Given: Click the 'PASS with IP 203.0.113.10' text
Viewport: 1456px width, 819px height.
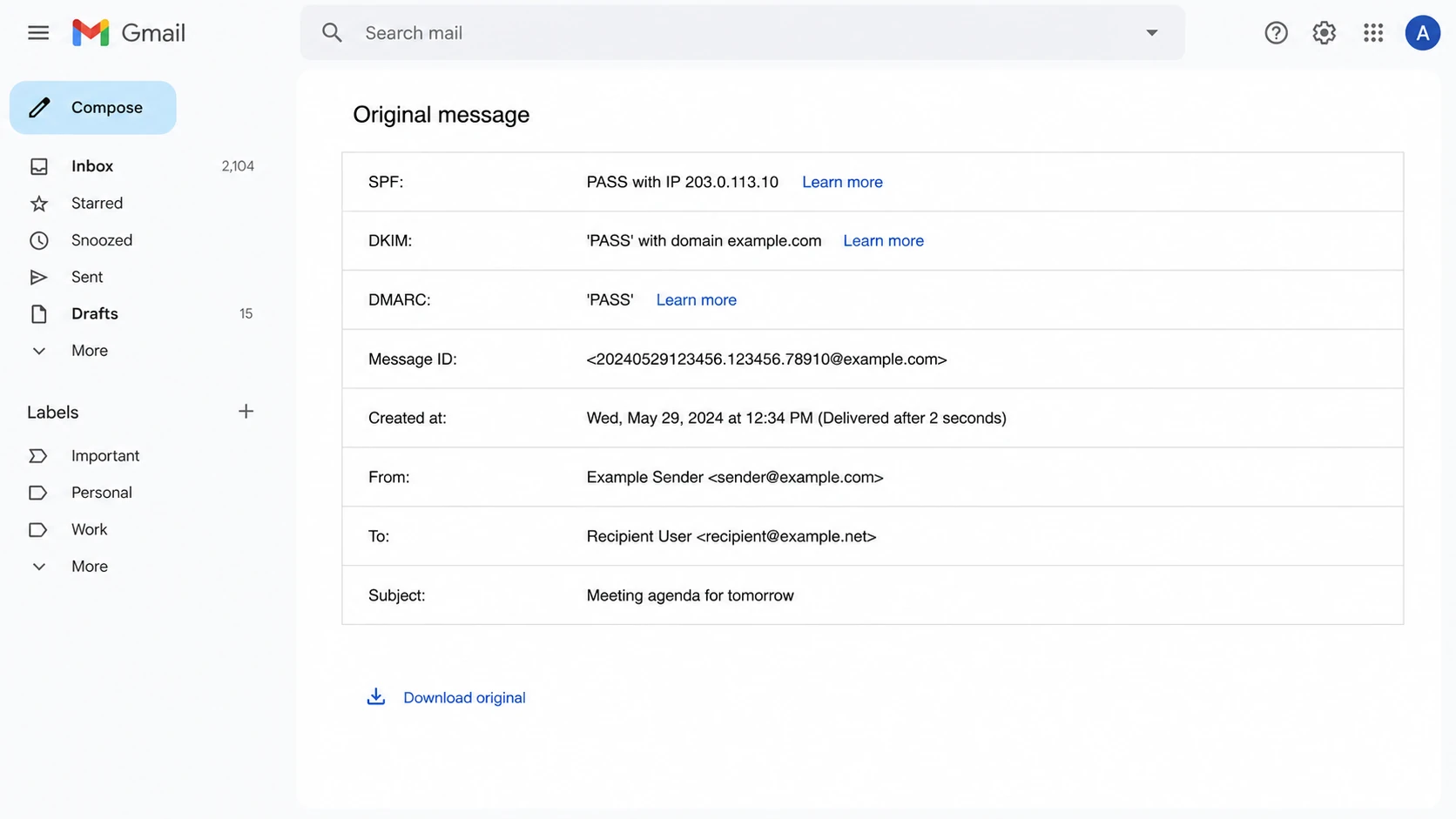Looking at the screenshot, I should (682, 182).
